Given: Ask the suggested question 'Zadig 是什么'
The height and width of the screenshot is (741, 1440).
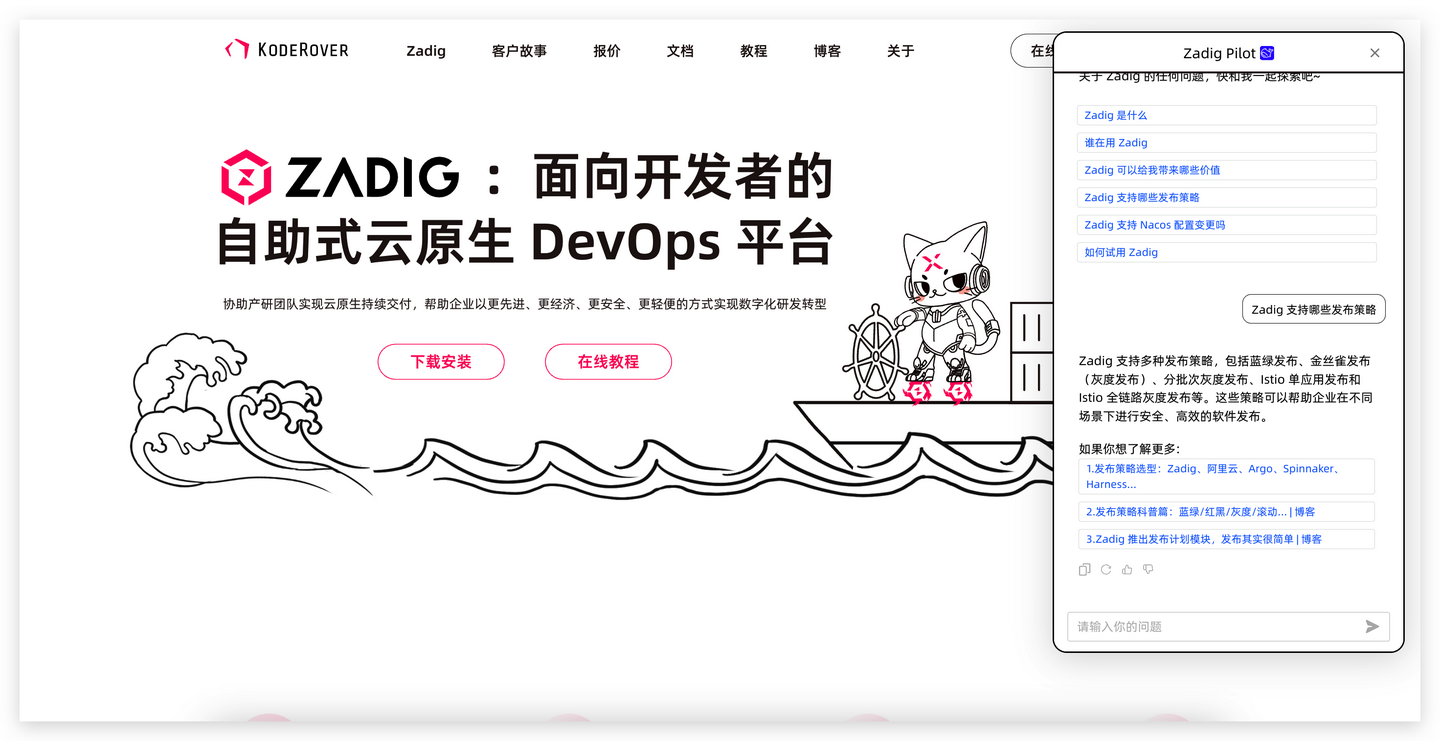Looking at the screenshot, I should 1226,115.
